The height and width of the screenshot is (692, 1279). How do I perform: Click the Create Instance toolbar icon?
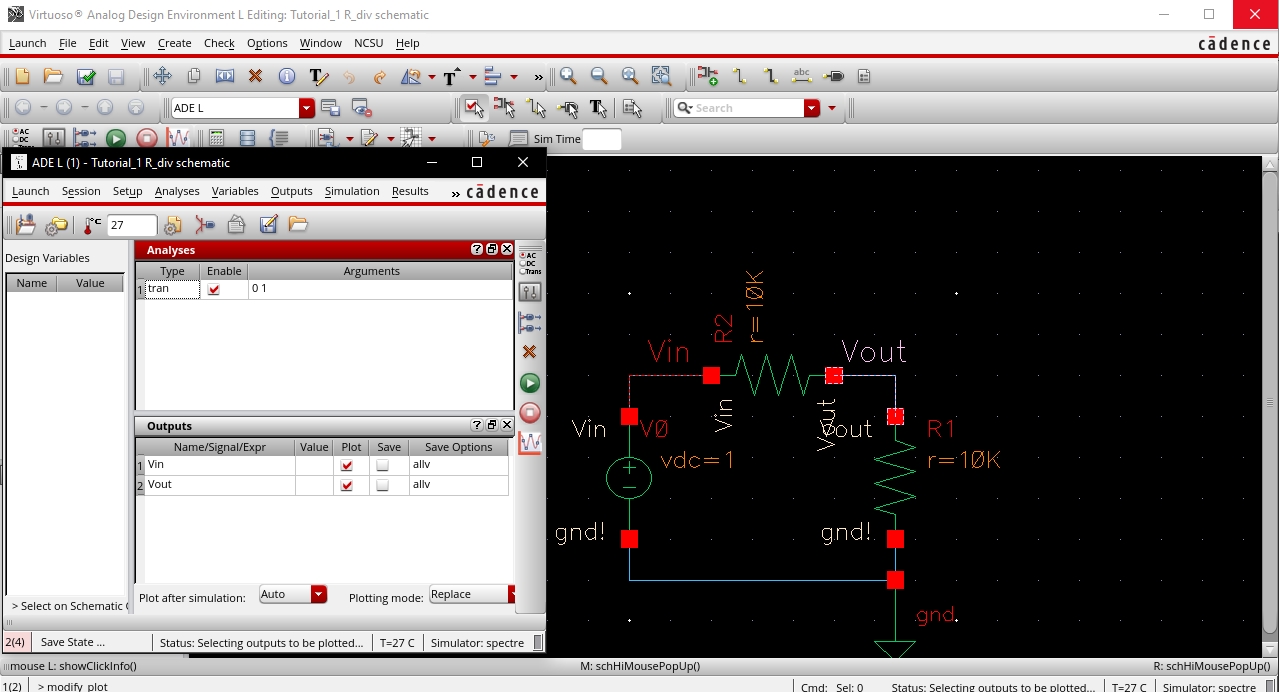708,77
